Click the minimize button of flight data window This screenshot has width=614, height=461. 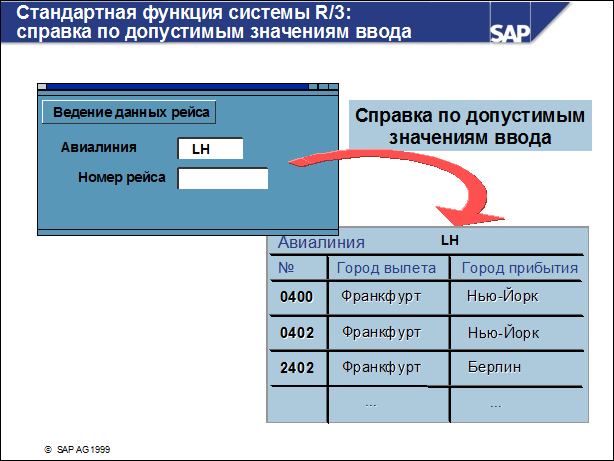click(x=313, y=87)
